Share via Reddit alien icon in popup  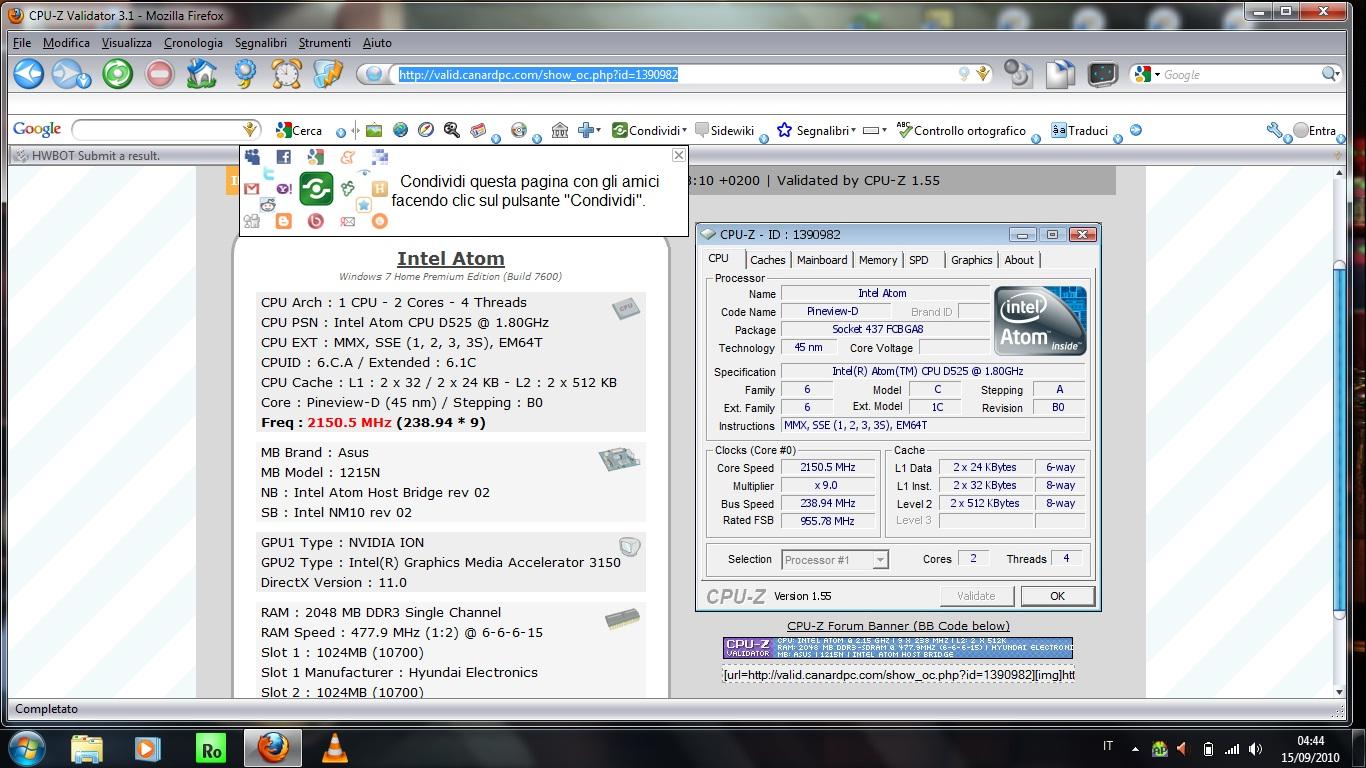click(x=268, y=204)
